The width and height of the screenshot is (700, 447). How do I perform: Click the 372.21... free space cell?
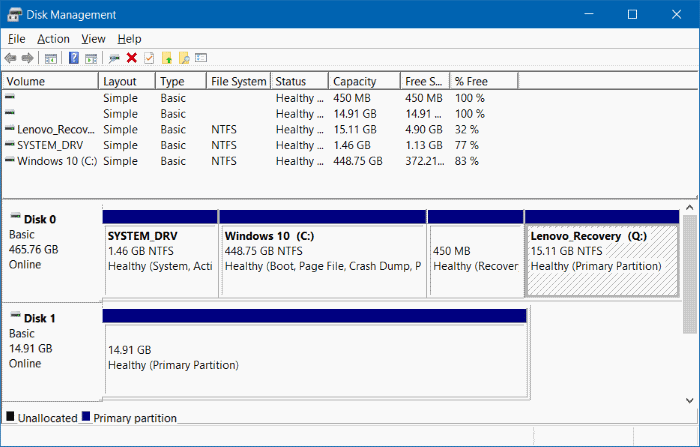click(425, 161)
